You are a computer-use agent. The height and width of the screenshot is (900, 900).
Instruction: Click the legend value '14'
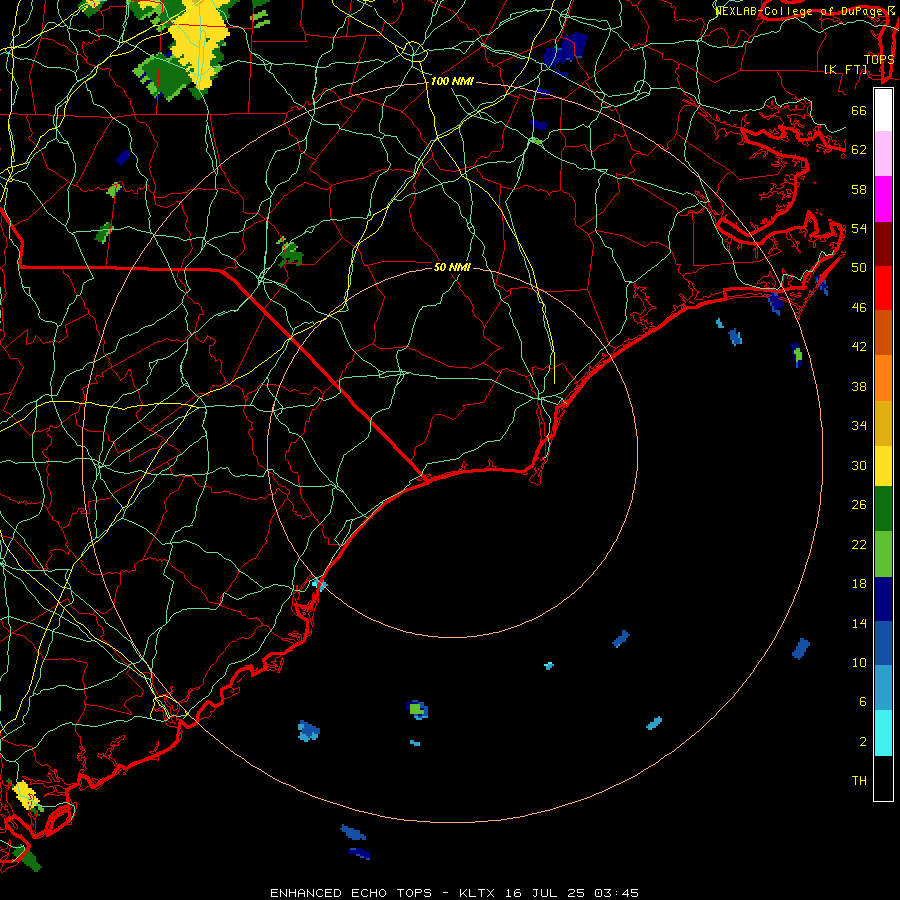859,623
